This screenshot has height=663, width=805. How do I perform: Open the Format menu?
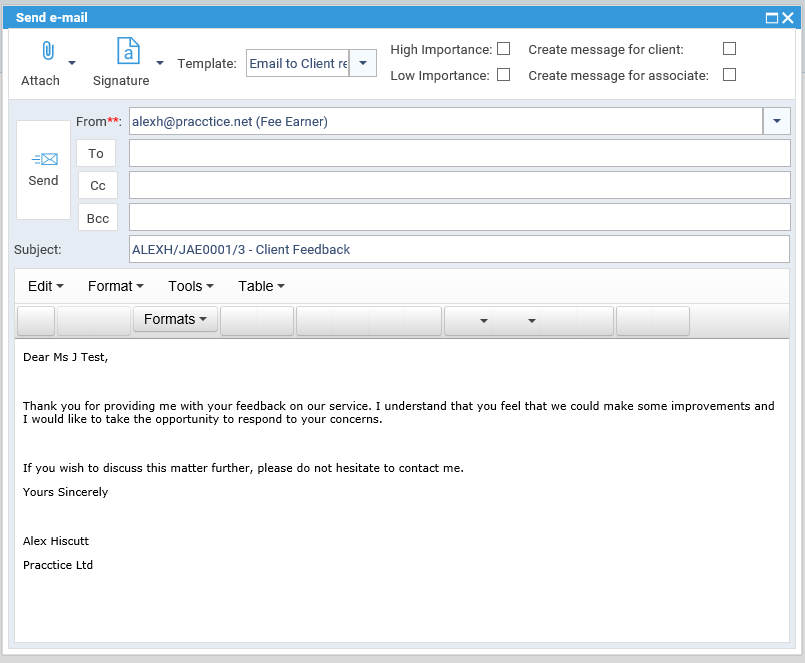pos(116,286)
